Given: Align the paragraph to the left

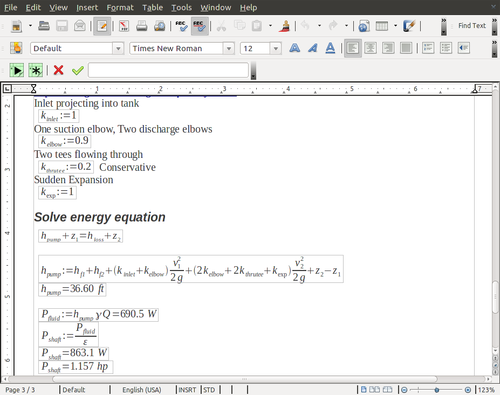Looking at the screenshot, I should tap(353, 48).
